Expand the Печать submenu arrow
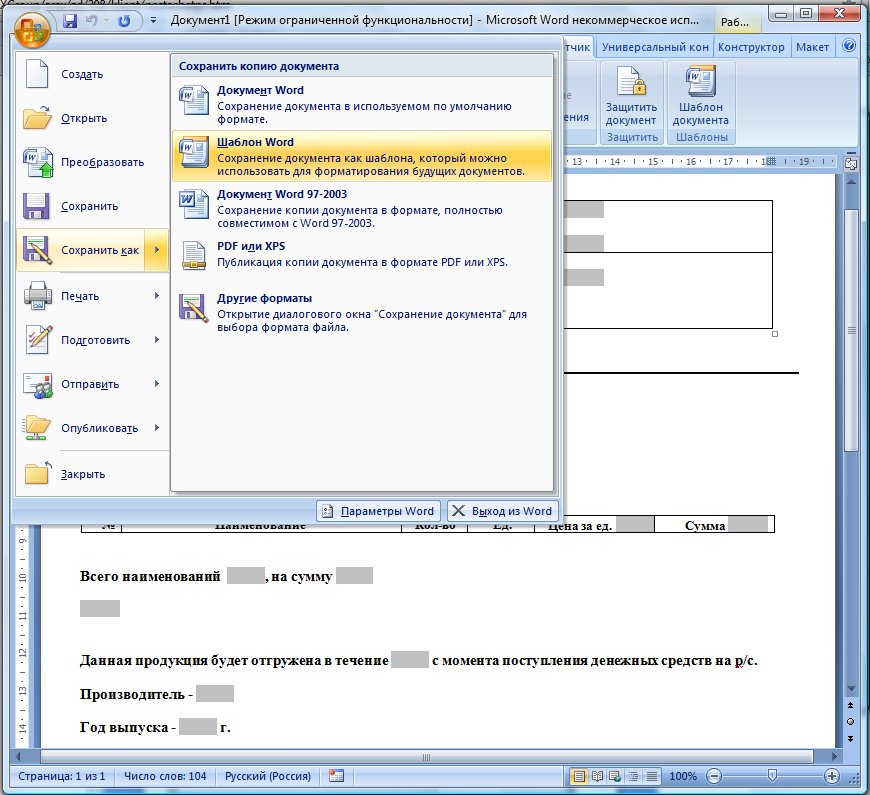This screenshot has height=795, width=870. 157,296
